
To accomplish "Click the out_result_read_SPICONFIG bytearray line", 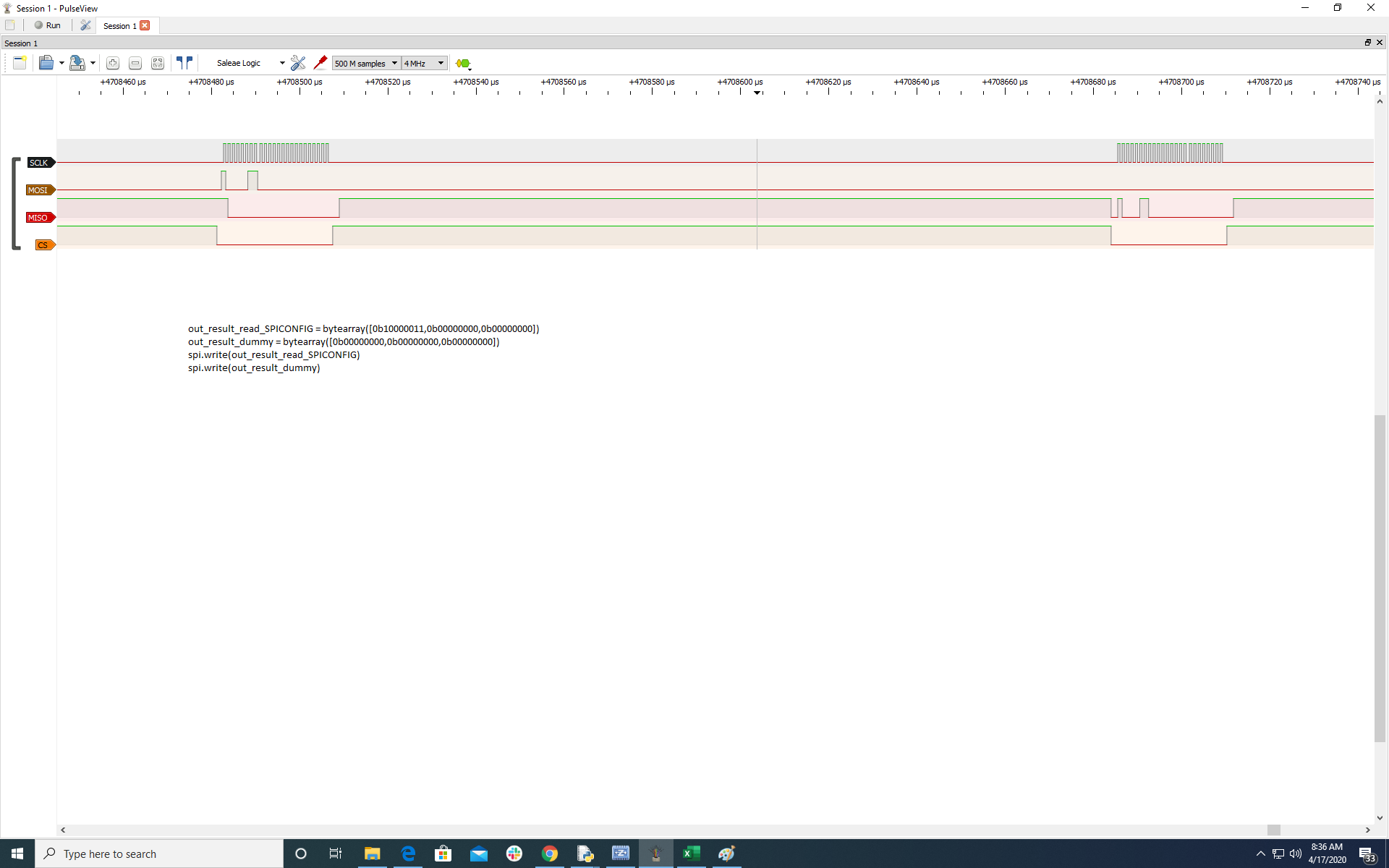I will [363, 328].
